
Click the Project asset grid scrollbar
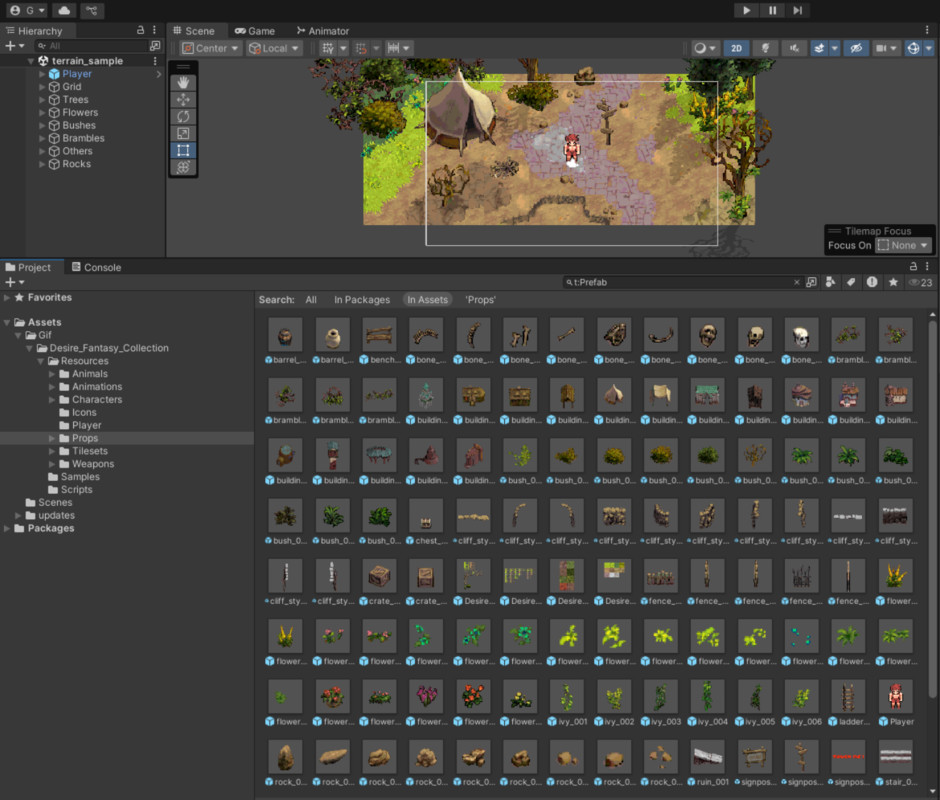(x=932, y=510)
